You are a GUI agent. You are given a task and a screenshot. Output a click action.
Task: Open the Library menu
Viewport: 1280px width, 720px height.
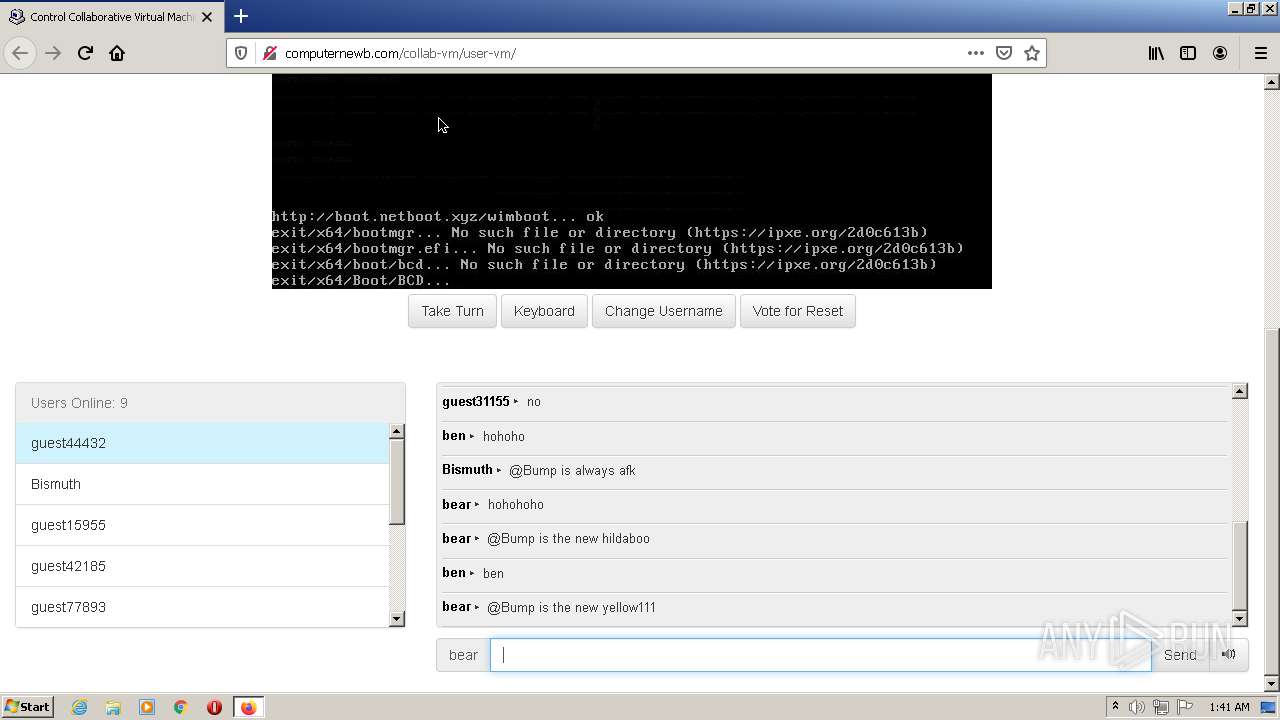point(1156,53)
